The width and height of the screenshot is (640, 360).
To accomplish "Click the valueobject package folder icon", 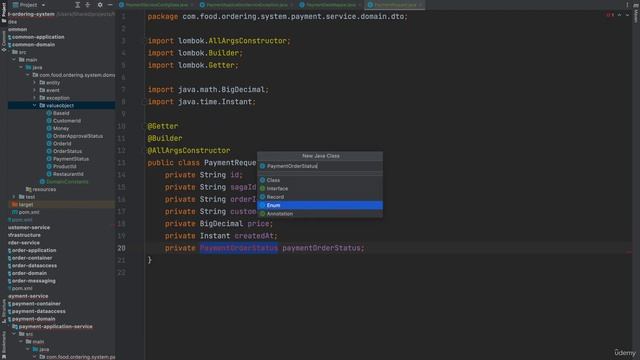I will [x=42, y=105].
